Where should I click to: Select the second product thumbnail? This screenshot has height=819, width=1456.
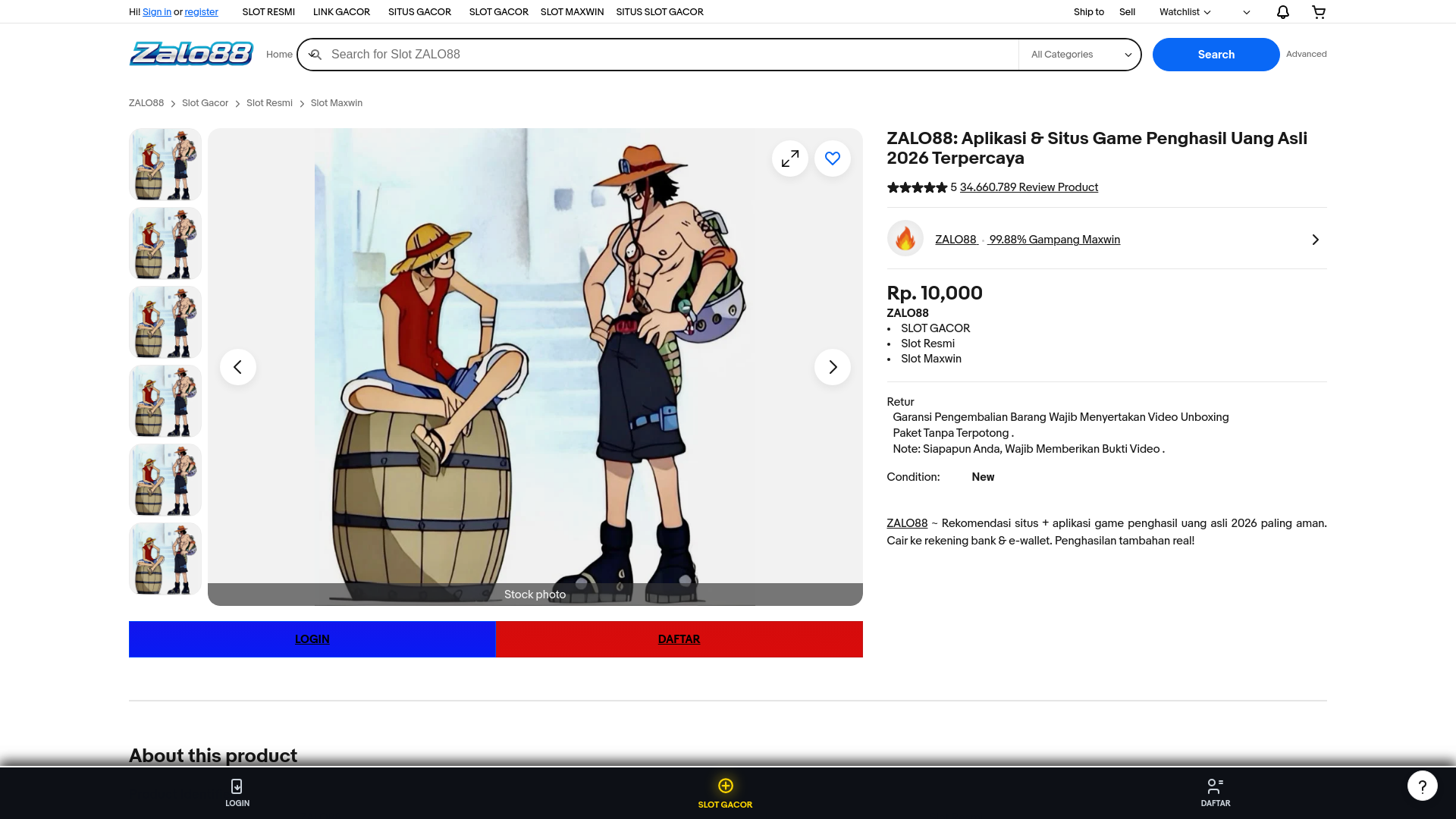coord(165,243)
